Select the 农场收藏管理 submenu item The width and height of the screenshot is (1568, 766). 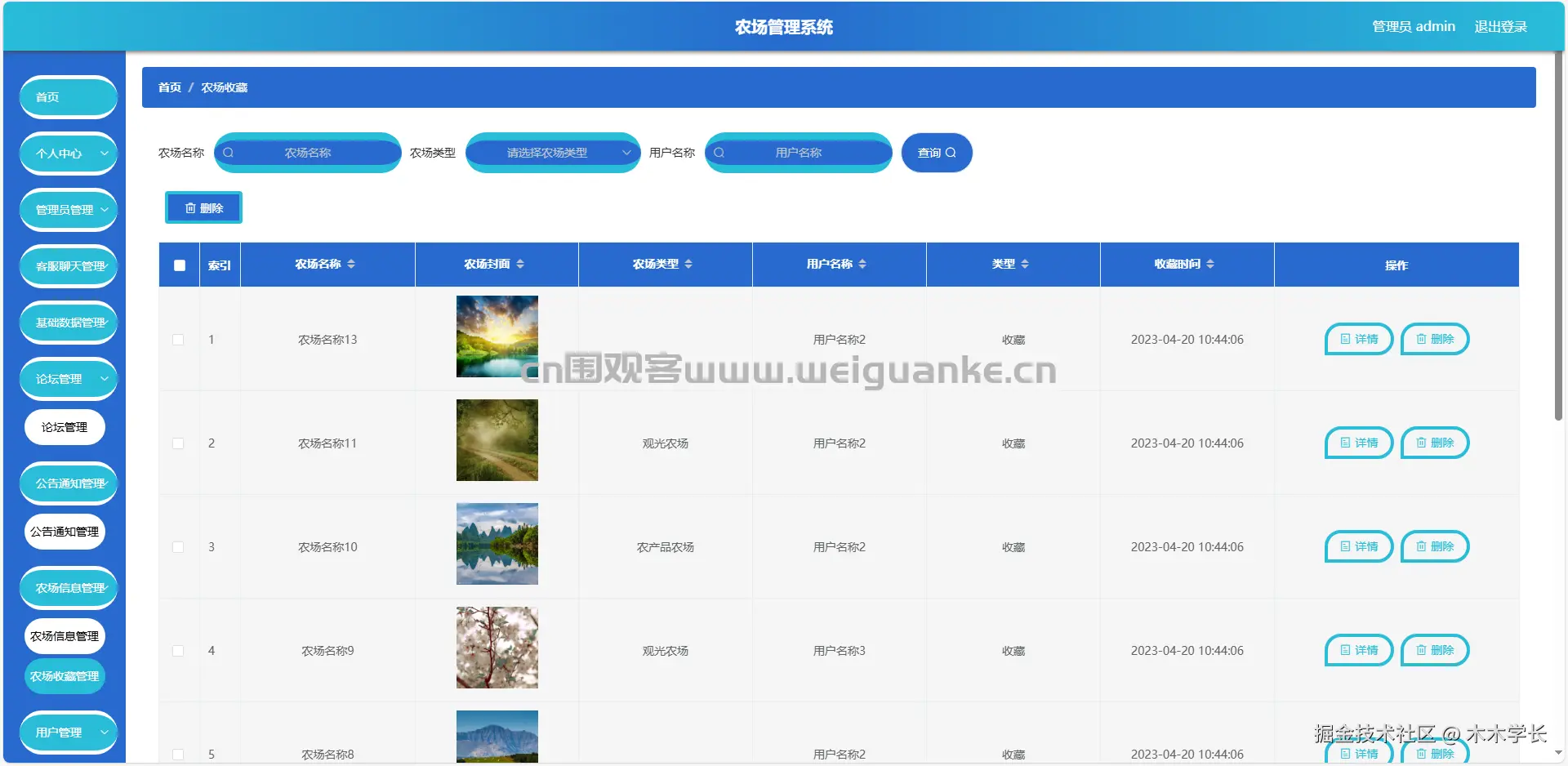[x=65, y=676]
